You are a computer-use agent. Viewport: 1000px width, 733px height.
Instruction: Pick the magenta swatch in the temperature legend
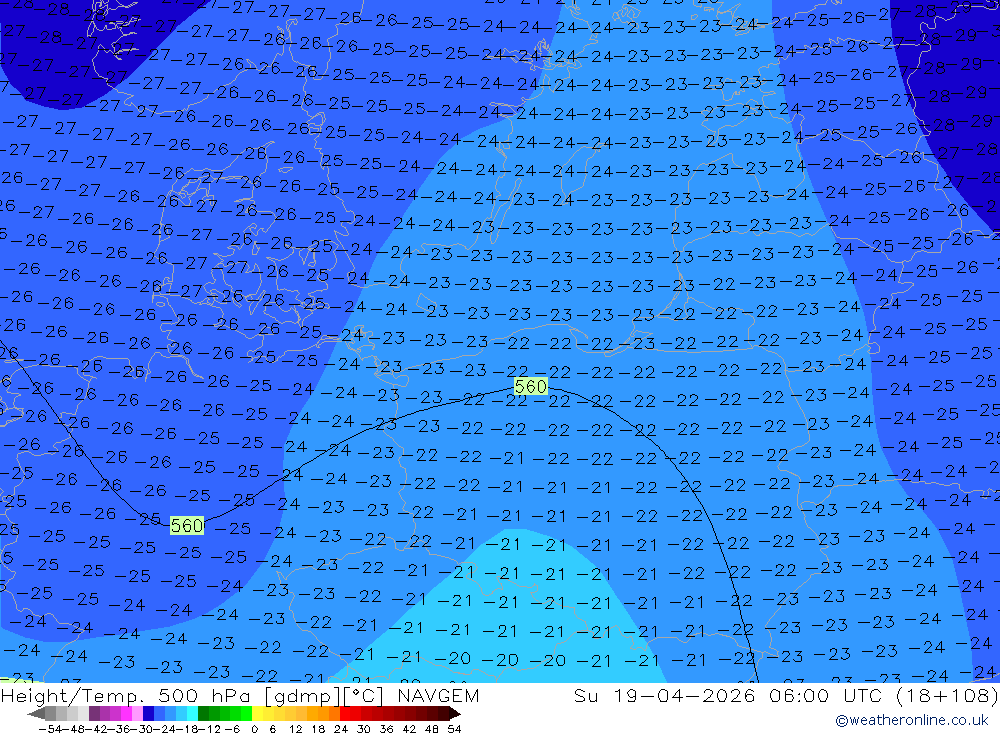click(126, 714)
